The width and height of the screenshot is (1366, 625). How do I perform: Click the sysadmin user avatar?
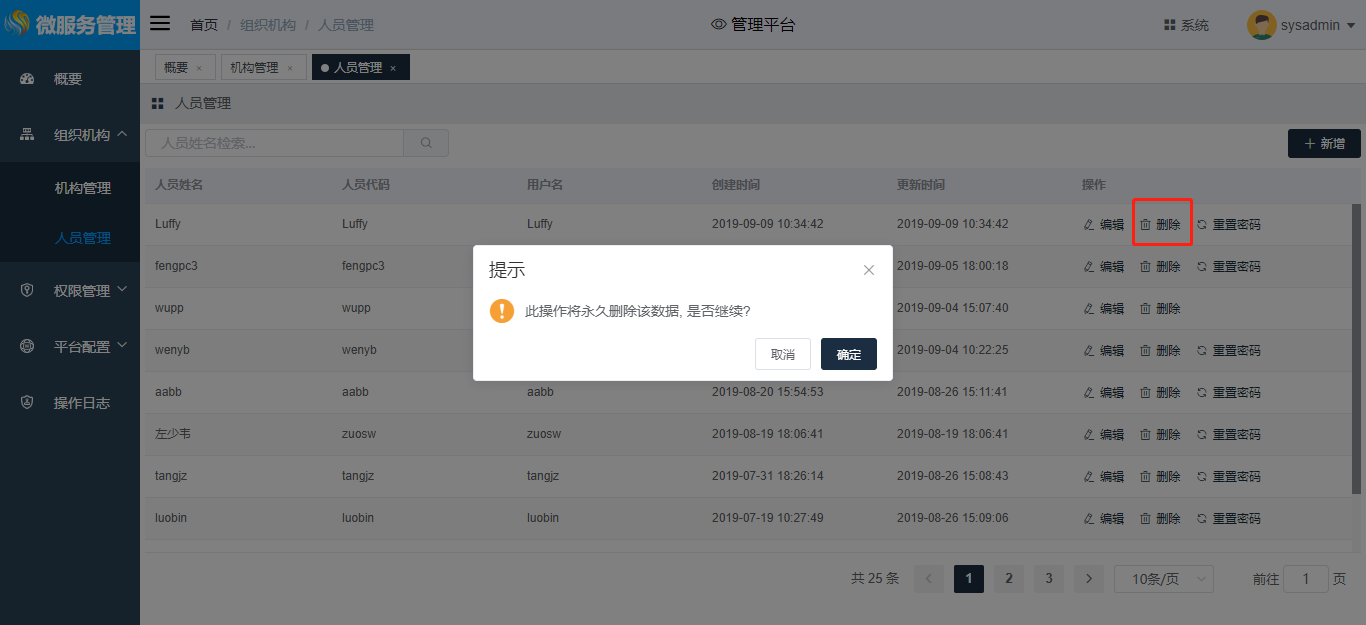tap(1261, 25)
